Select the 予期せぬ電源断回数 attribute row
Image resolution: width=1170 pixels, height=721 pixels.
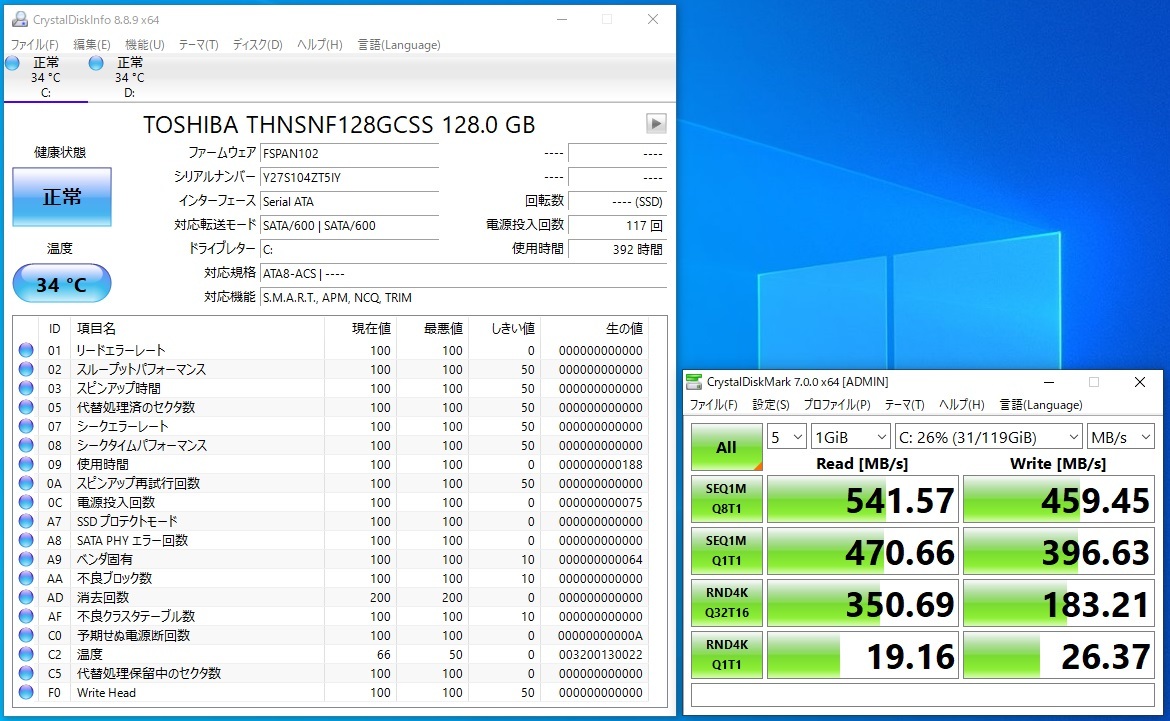coord(331,635)
